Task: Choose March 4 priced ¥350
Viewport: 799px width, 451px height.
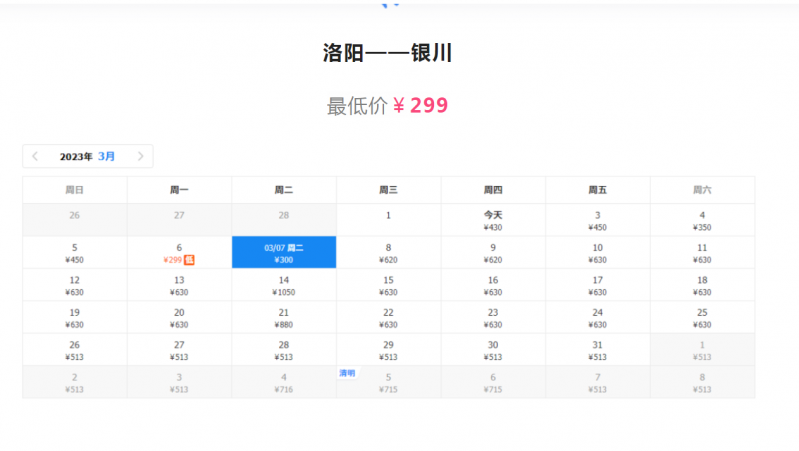Action: tap(702, 221)
